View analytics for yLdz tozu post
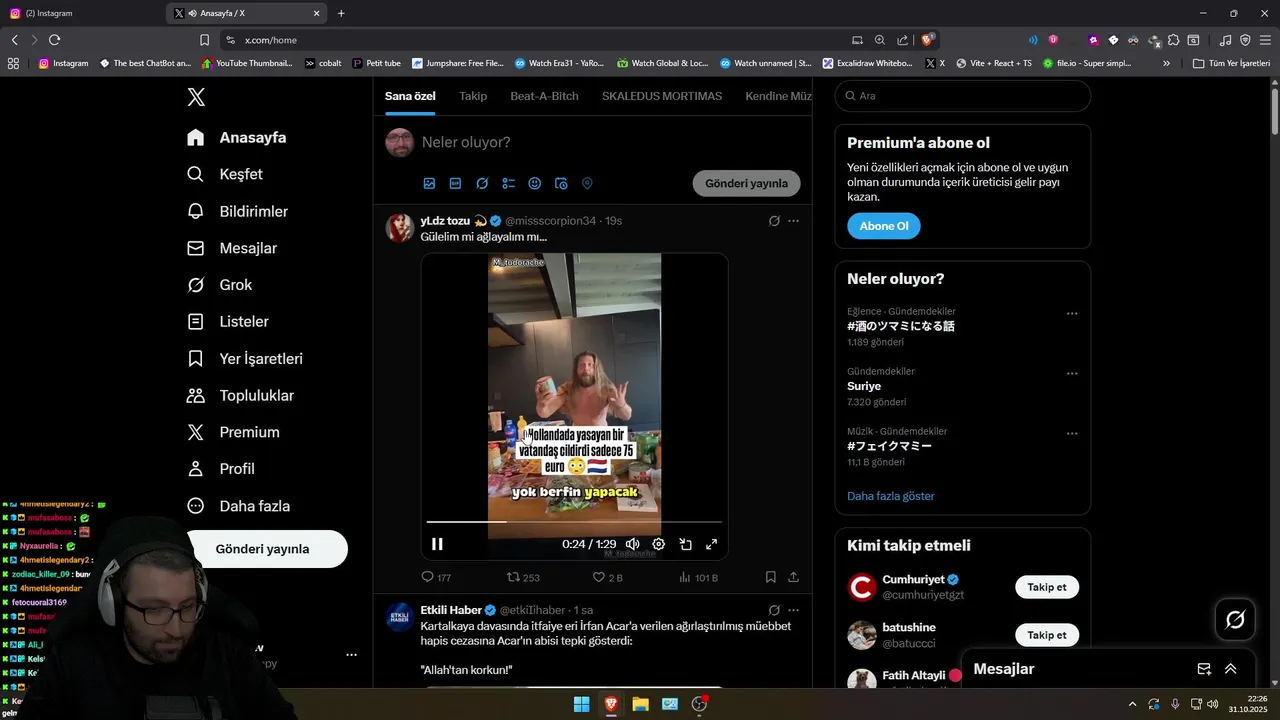This screenshot has height=720, width=1280. pyautogui.click(x=698, y=577)
